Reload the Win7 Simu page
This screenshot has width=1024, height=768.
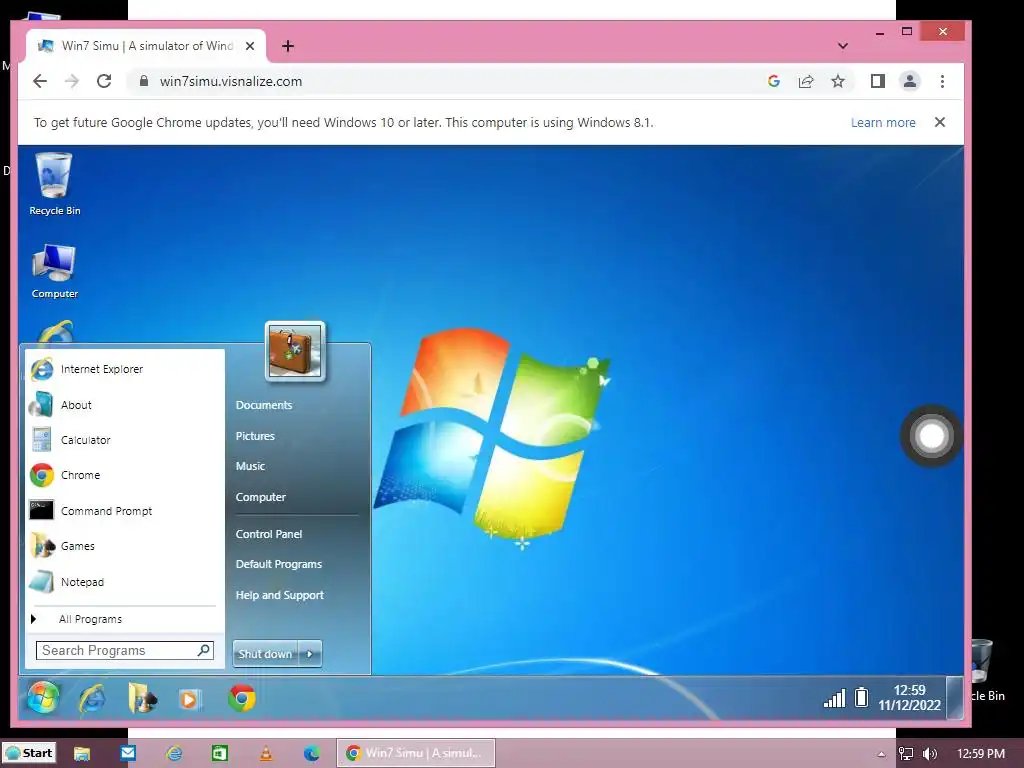point(104,81)
